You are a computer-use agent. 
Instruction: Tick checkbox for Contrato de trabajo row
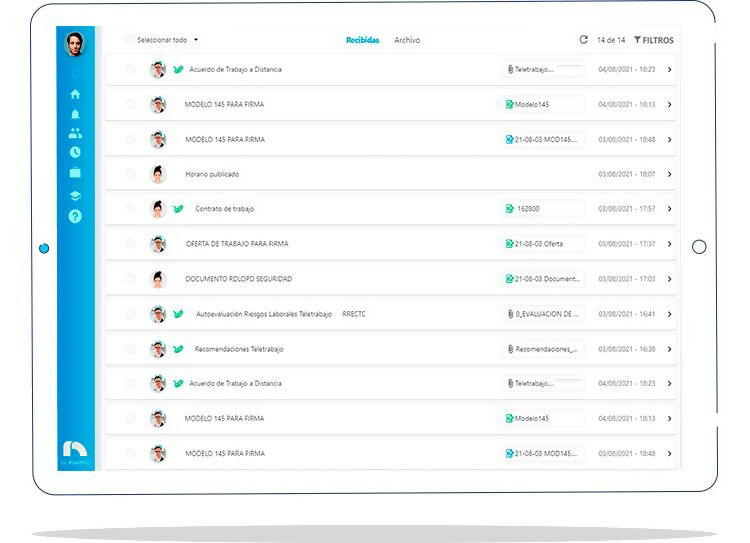coord(130,209)
